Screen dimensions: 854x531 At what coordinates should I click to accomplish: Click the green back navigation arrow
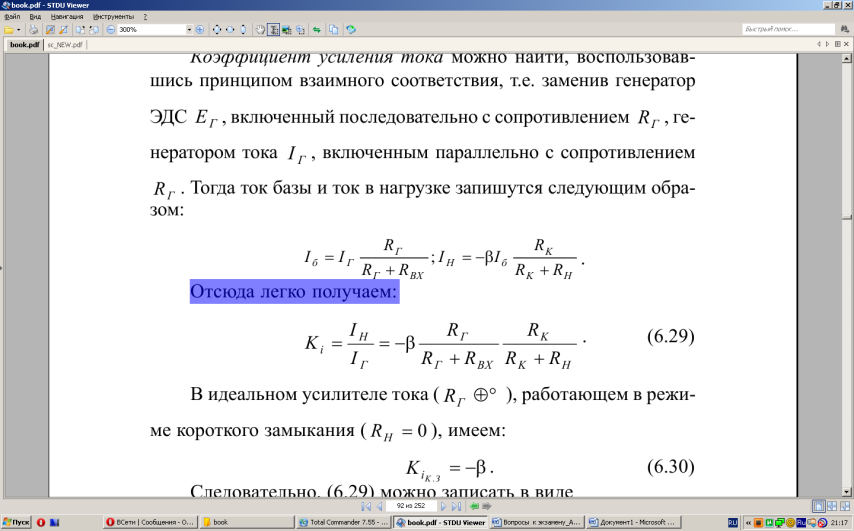pyautogui.click(x=474, y=506)
